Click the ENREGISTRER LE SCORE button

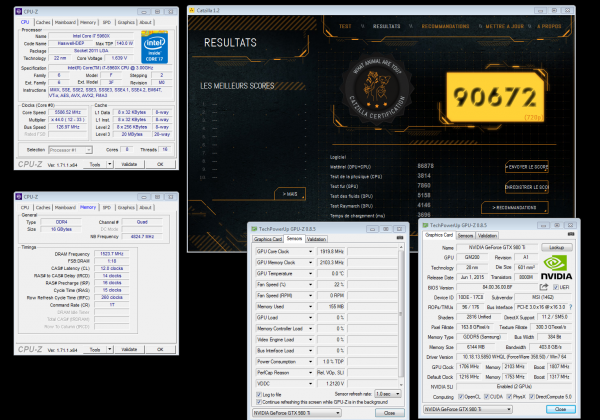point(527,187)
